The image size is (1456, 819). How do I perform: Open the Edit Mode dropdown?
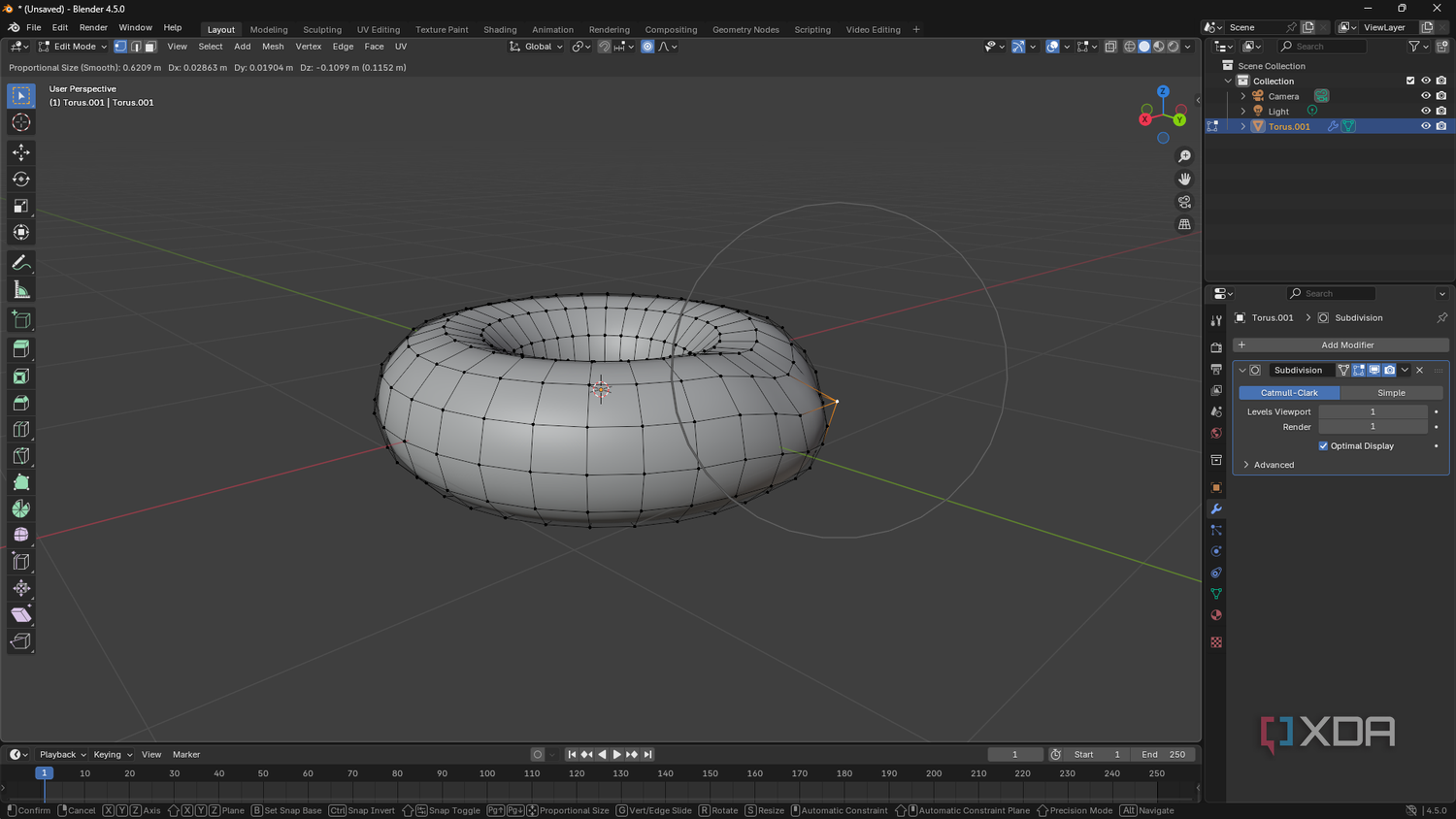(x=73, y=47)
